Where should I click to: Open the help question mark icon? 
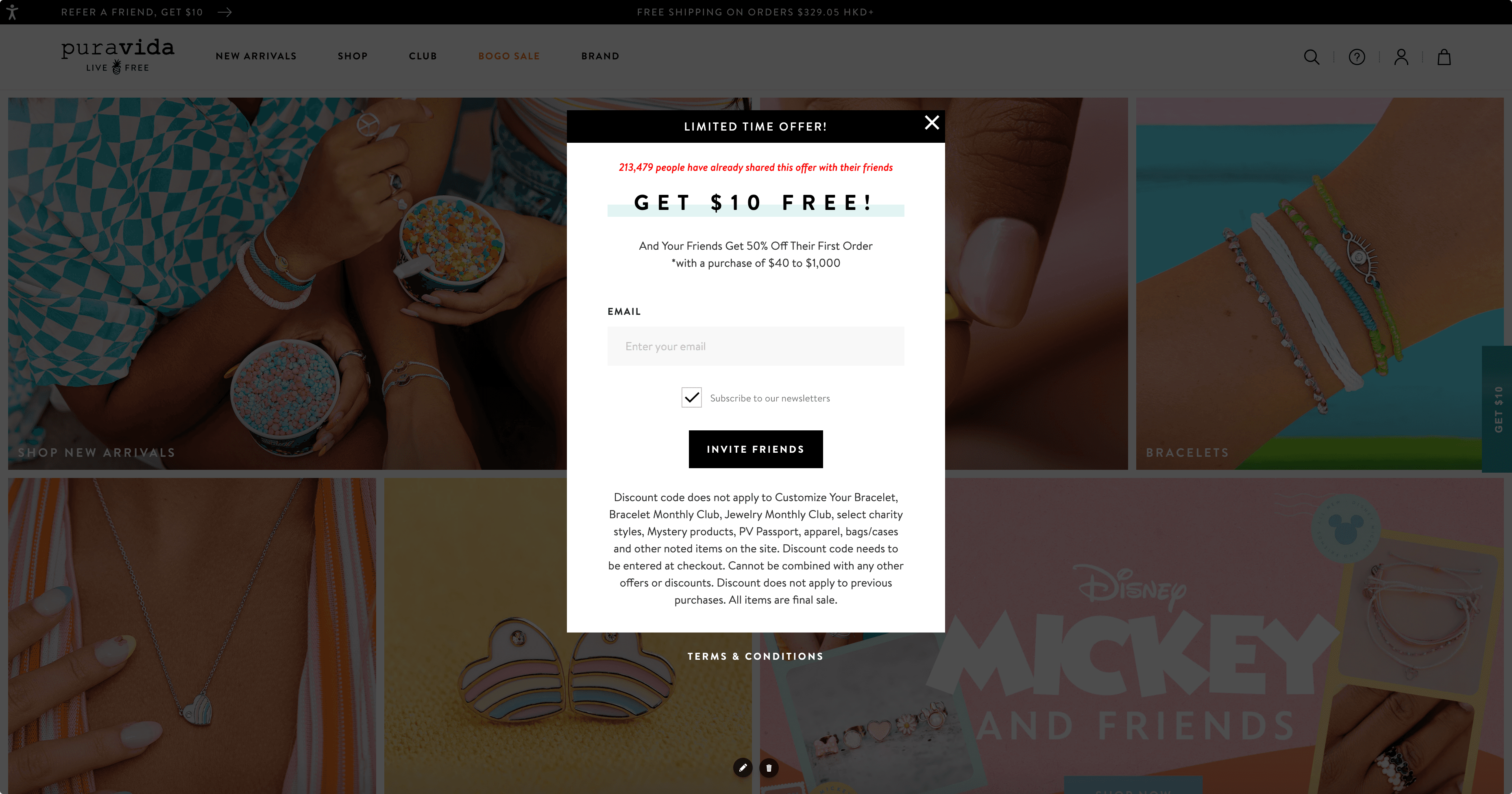(x=1357, y=57)
